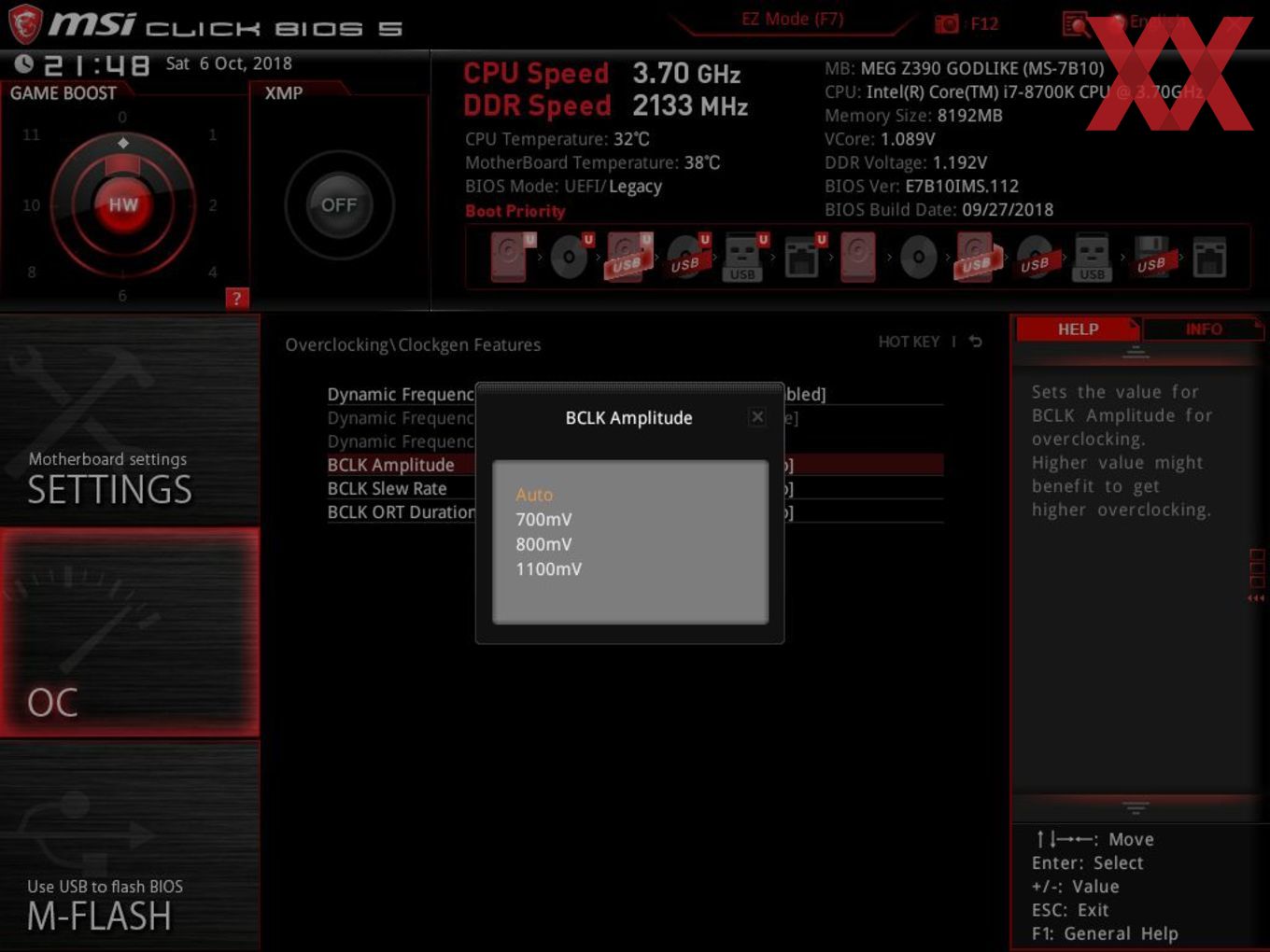Open the OC overclocking section

130,632
